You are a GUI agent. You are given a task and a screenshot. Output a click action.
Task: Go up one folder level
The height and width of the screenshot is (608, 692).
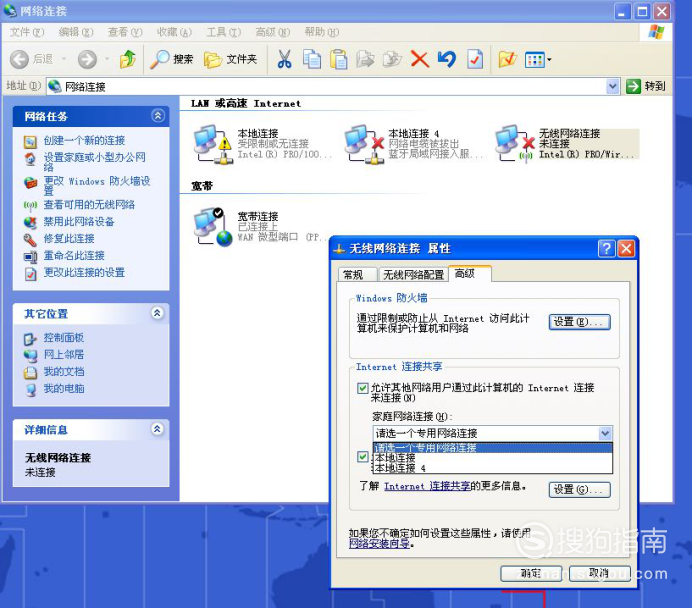(128, 59)
